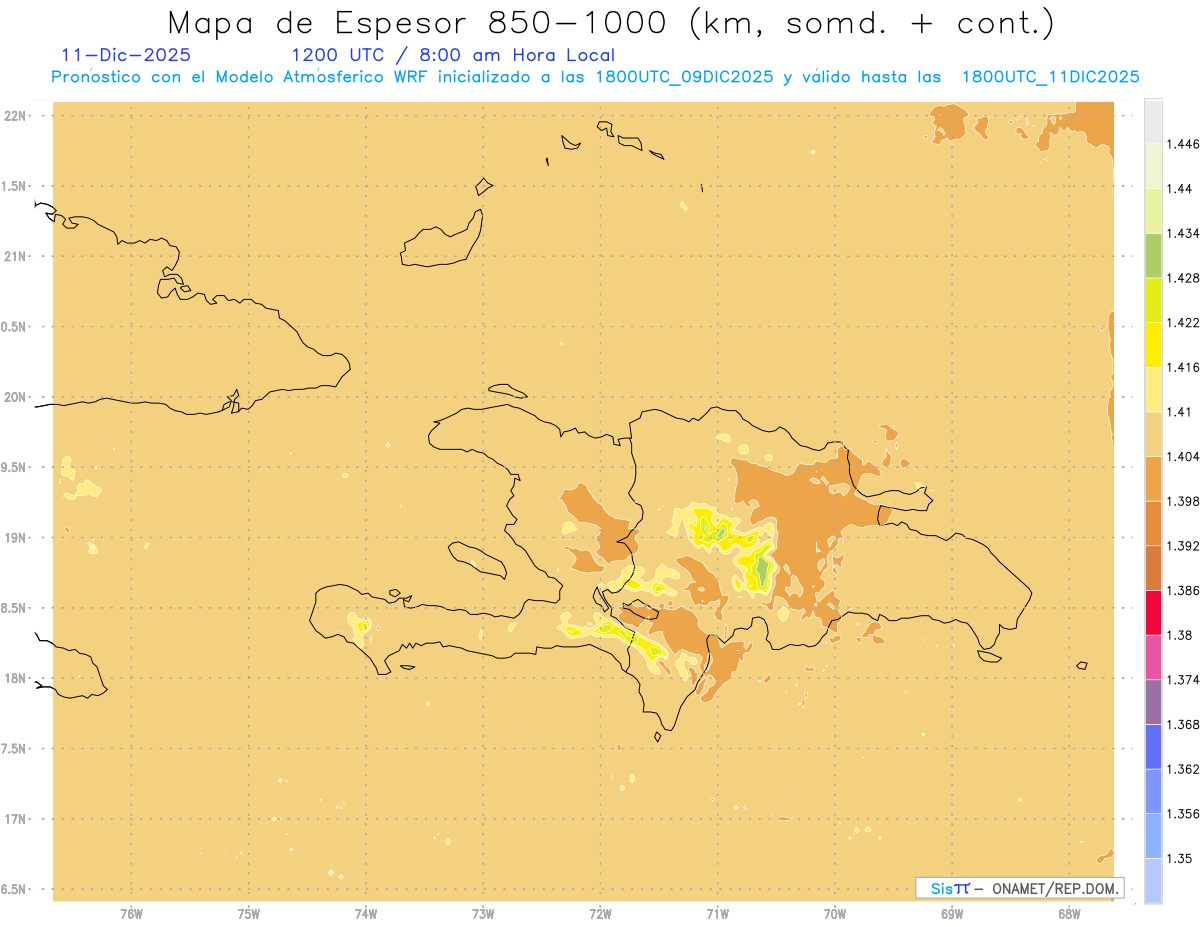Click the "75W" longitude axis label

(248, 912)
